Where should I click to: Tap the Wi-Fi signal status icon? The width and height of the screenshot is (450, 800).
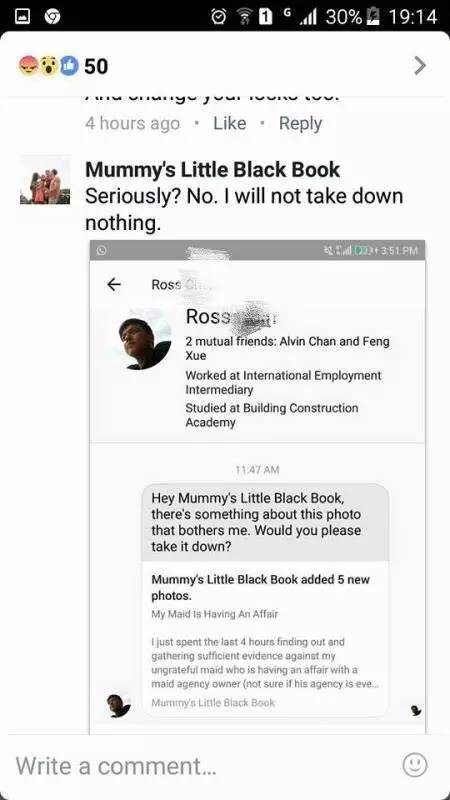[244, 17]
